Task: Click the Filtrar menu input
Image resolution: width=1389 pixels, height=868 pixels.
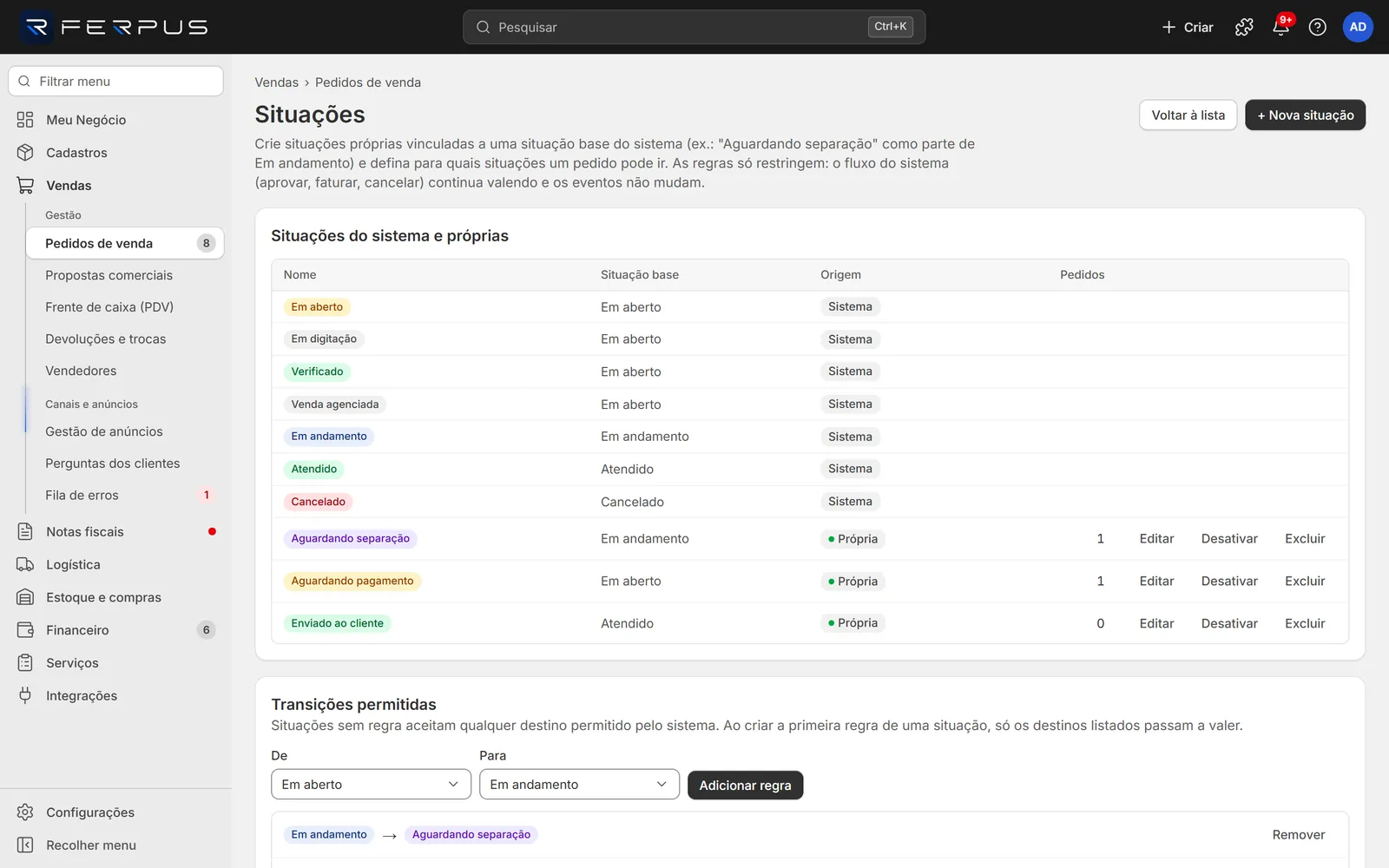Action: coord(115,82)
